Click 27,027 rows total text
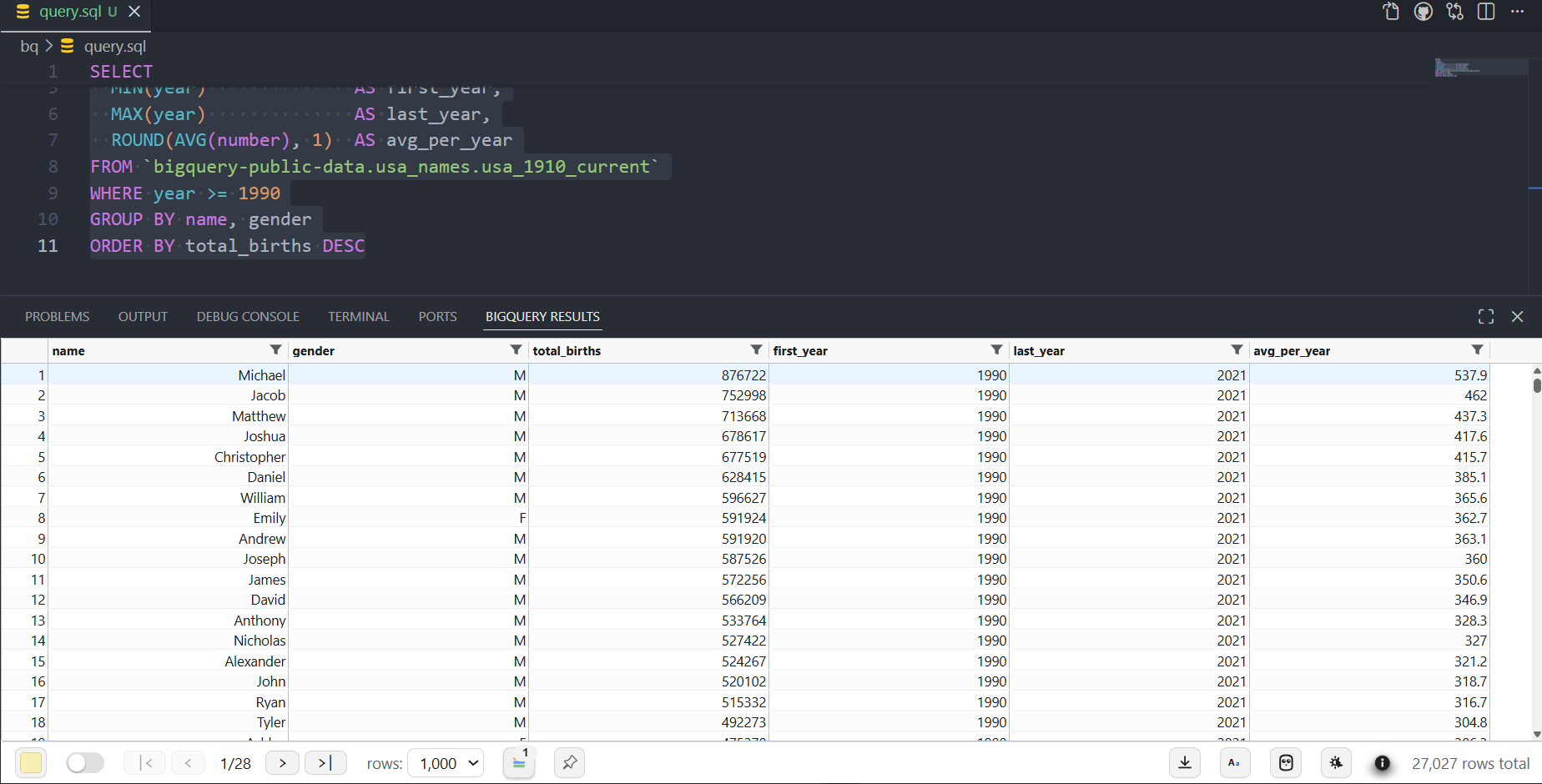Screen dimensions: 1542x784 [x=1470, y=764]
